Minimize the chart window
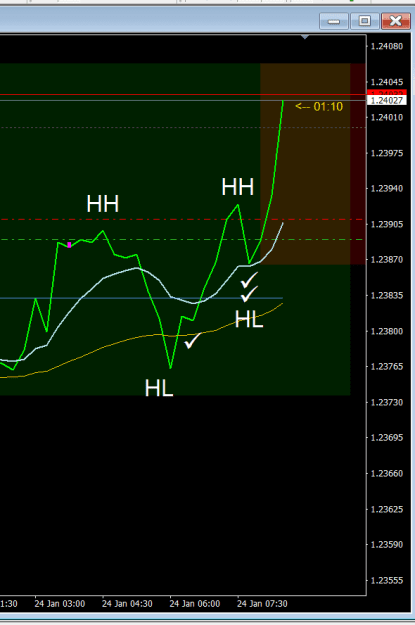415x625 pixels. tap(334, 21)
